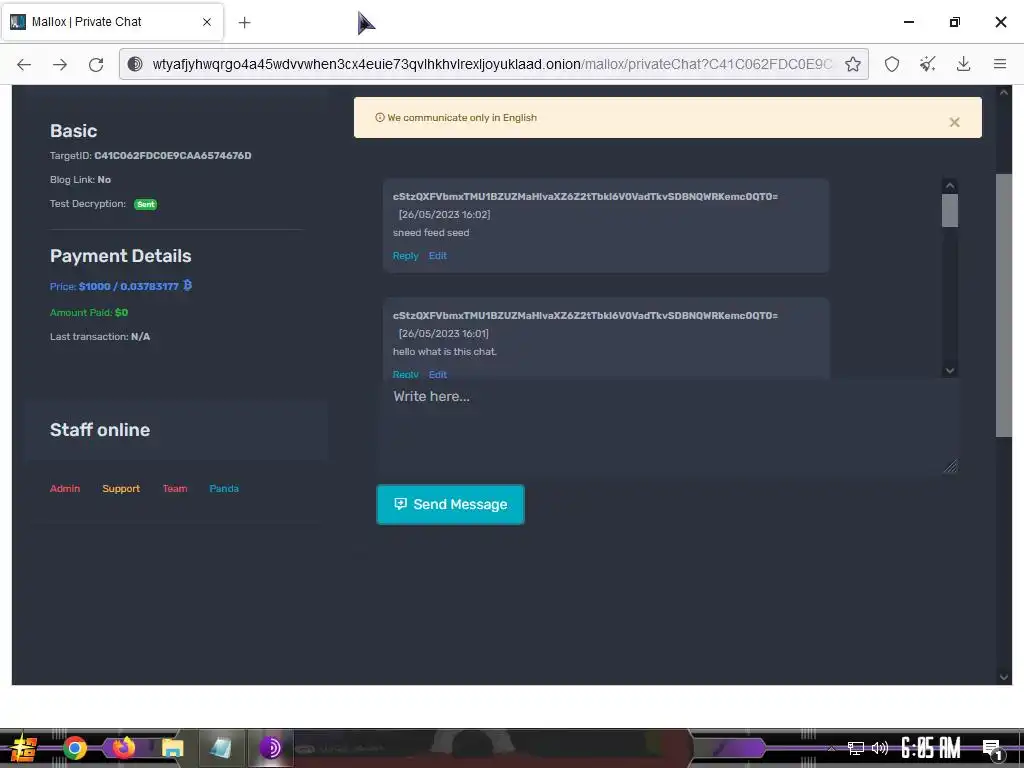
Task: Click the address bar URL field
Action: [492, 64]
